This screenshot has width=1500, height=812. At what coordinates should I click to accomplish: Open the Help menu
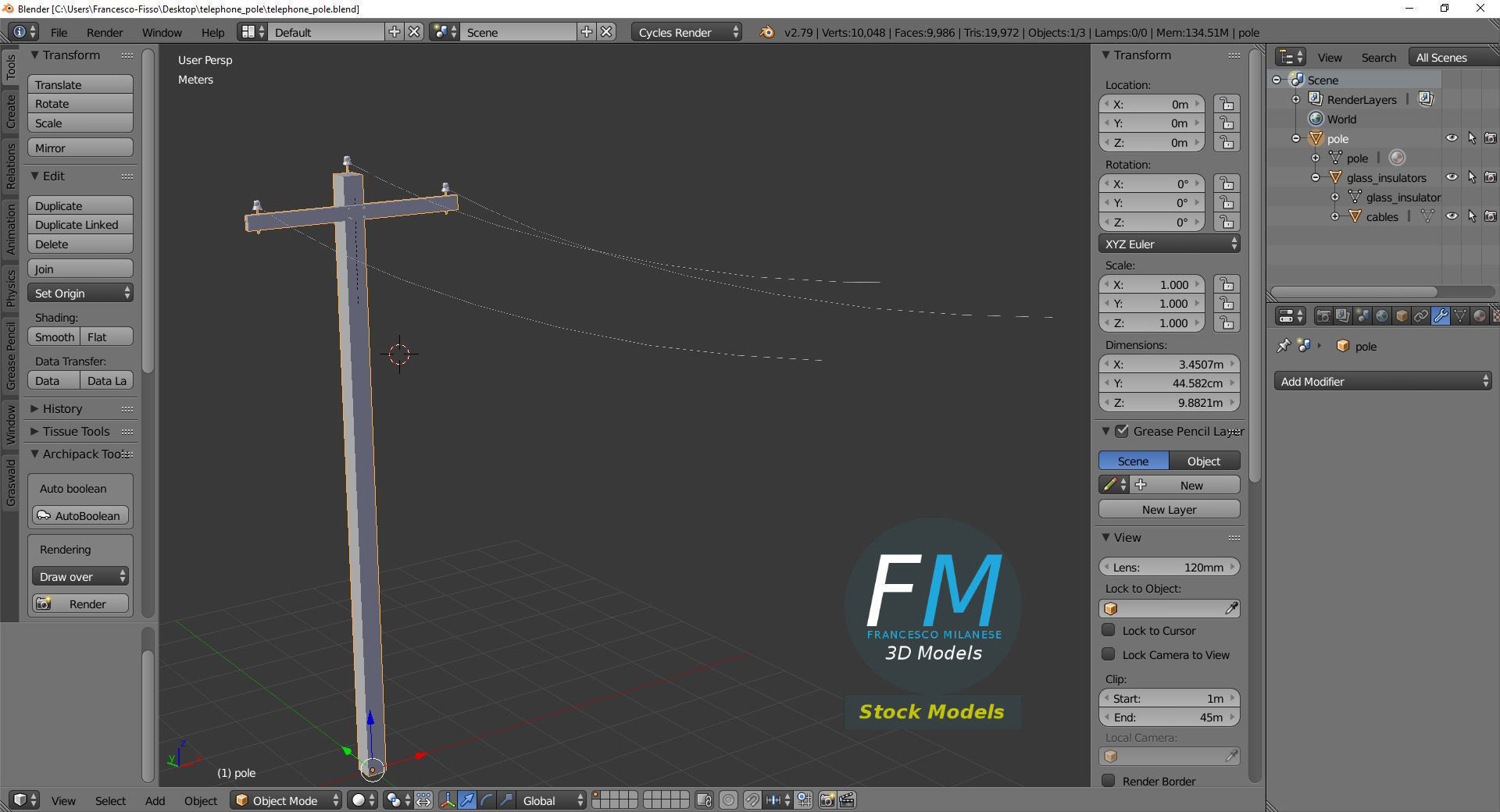tap(212, 32)
